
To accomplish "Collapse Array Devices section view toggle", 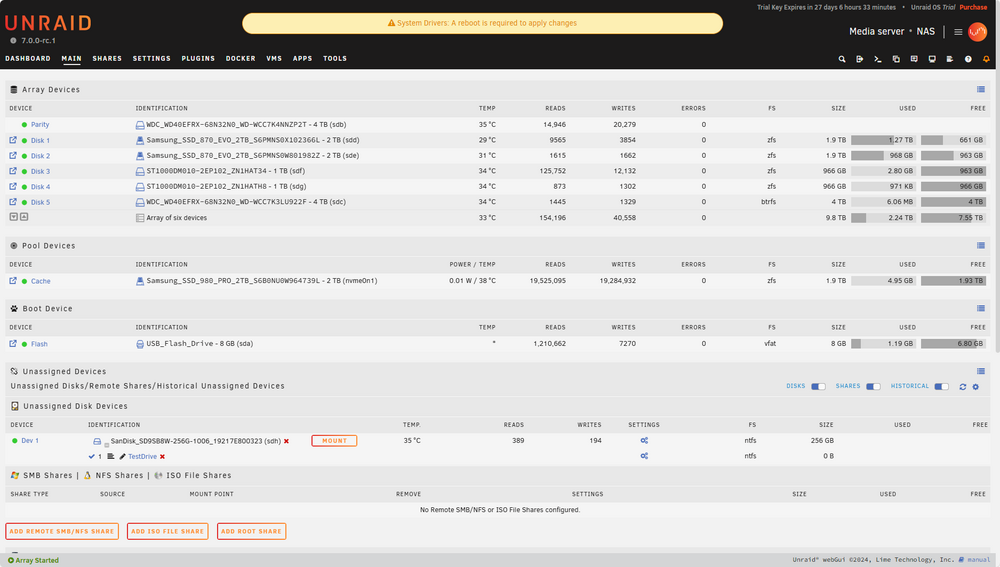I will pos(981,89).
